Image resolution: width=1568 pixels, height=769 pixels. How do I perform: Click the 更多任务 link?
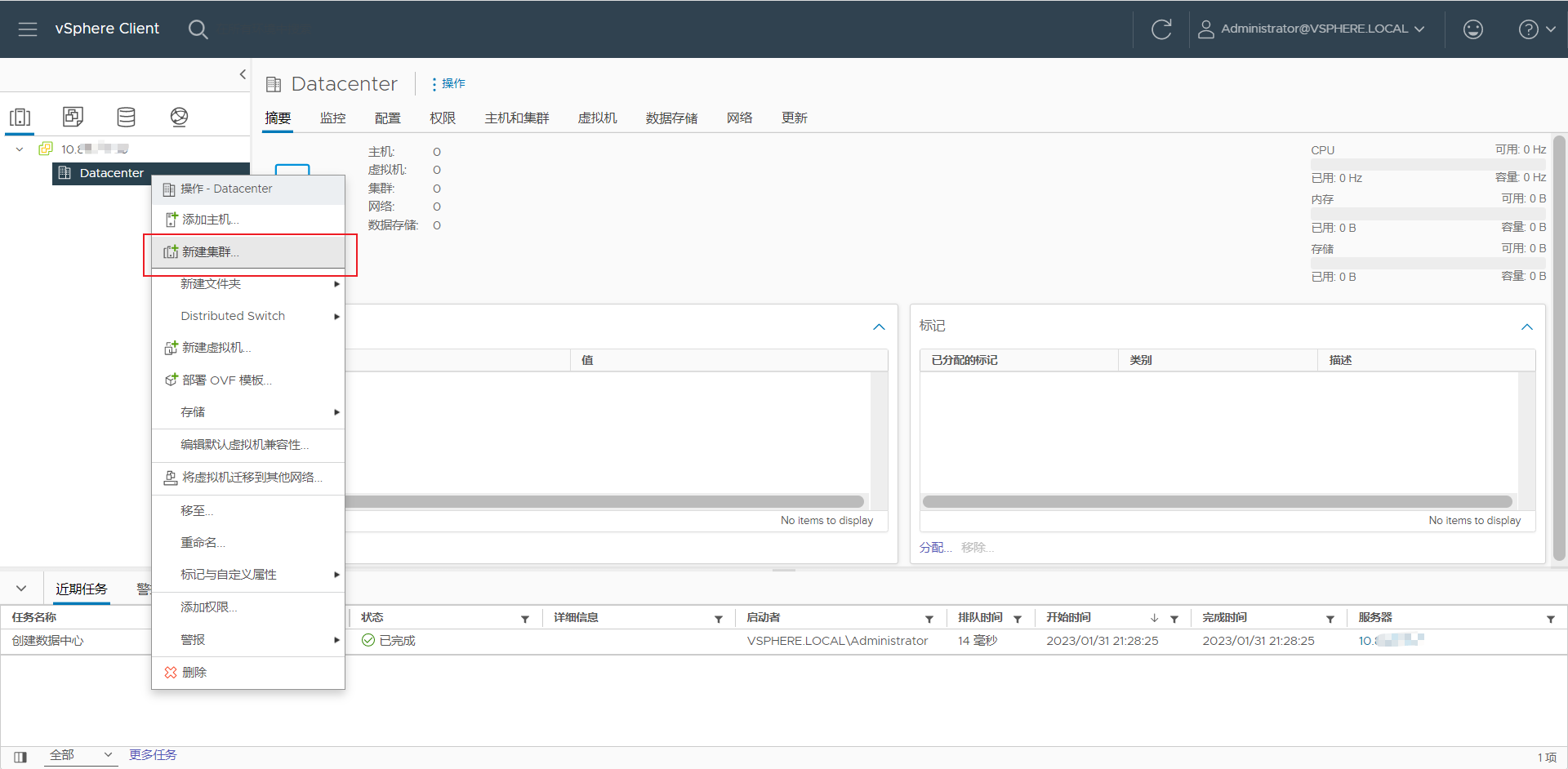click(x=152, y=754)
